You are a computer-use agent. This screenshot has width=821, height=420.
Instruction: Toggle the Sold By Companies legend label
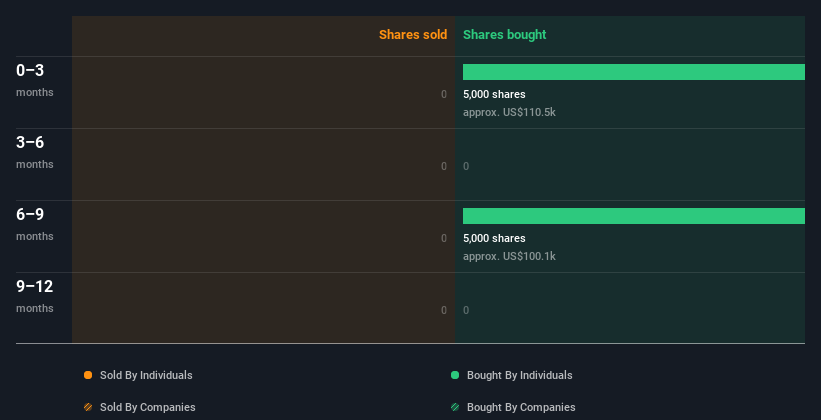tap(148, 407)
